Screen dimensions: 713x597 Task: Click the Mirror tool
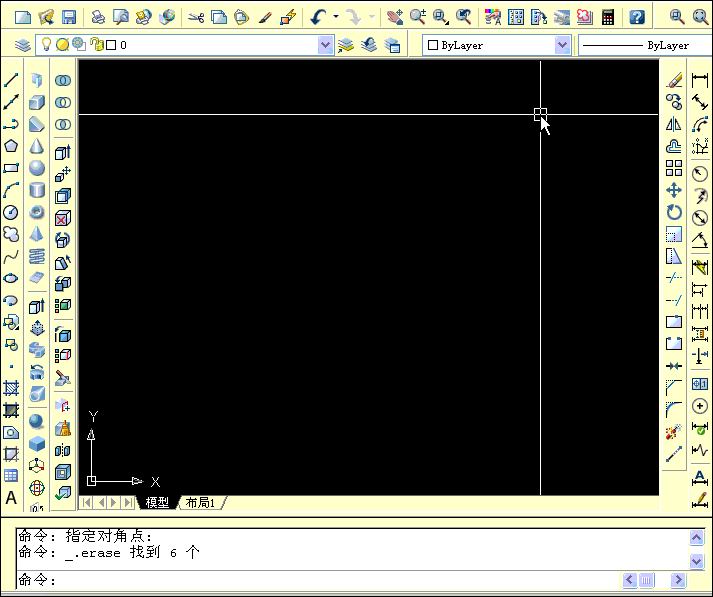674,124
